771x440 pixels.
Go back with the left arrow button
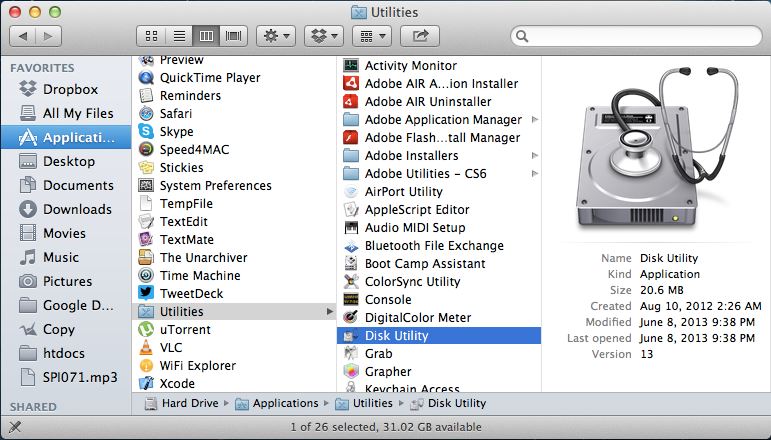point(23,36)
